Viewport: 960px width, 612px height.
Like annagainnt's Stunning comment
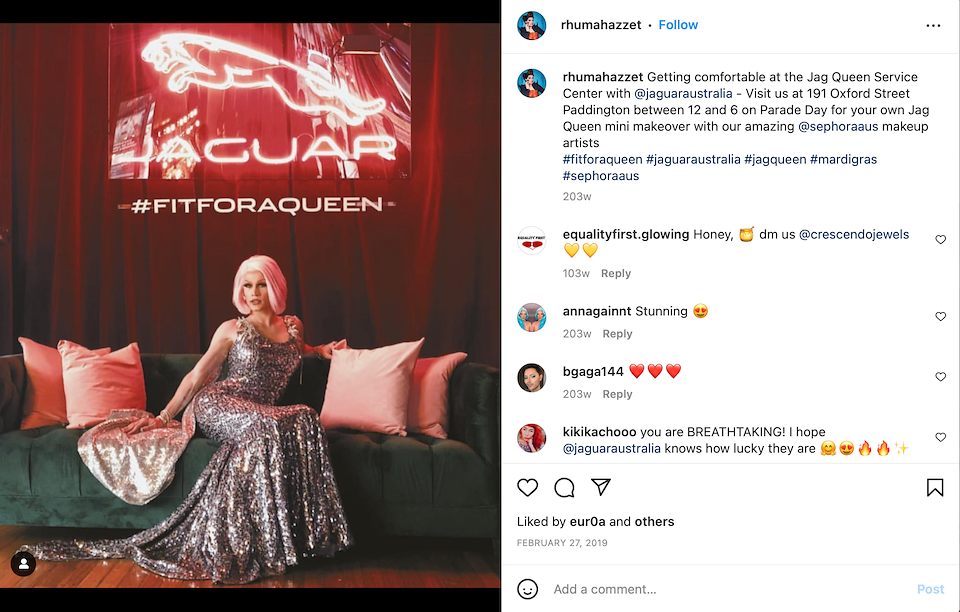tap(940, 317)
